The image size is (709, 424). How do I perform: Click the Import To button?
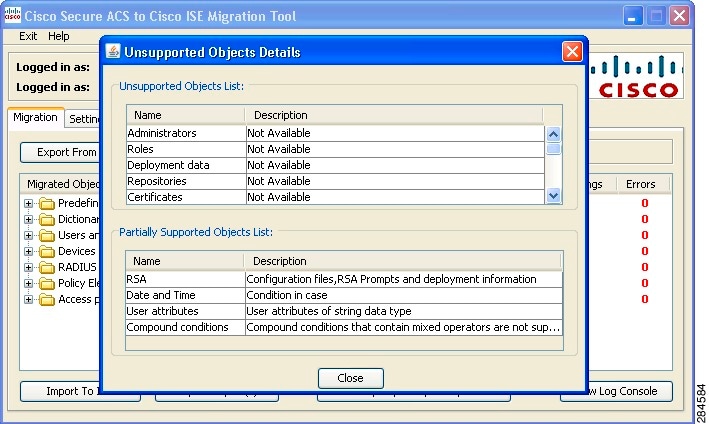[60, 391]
